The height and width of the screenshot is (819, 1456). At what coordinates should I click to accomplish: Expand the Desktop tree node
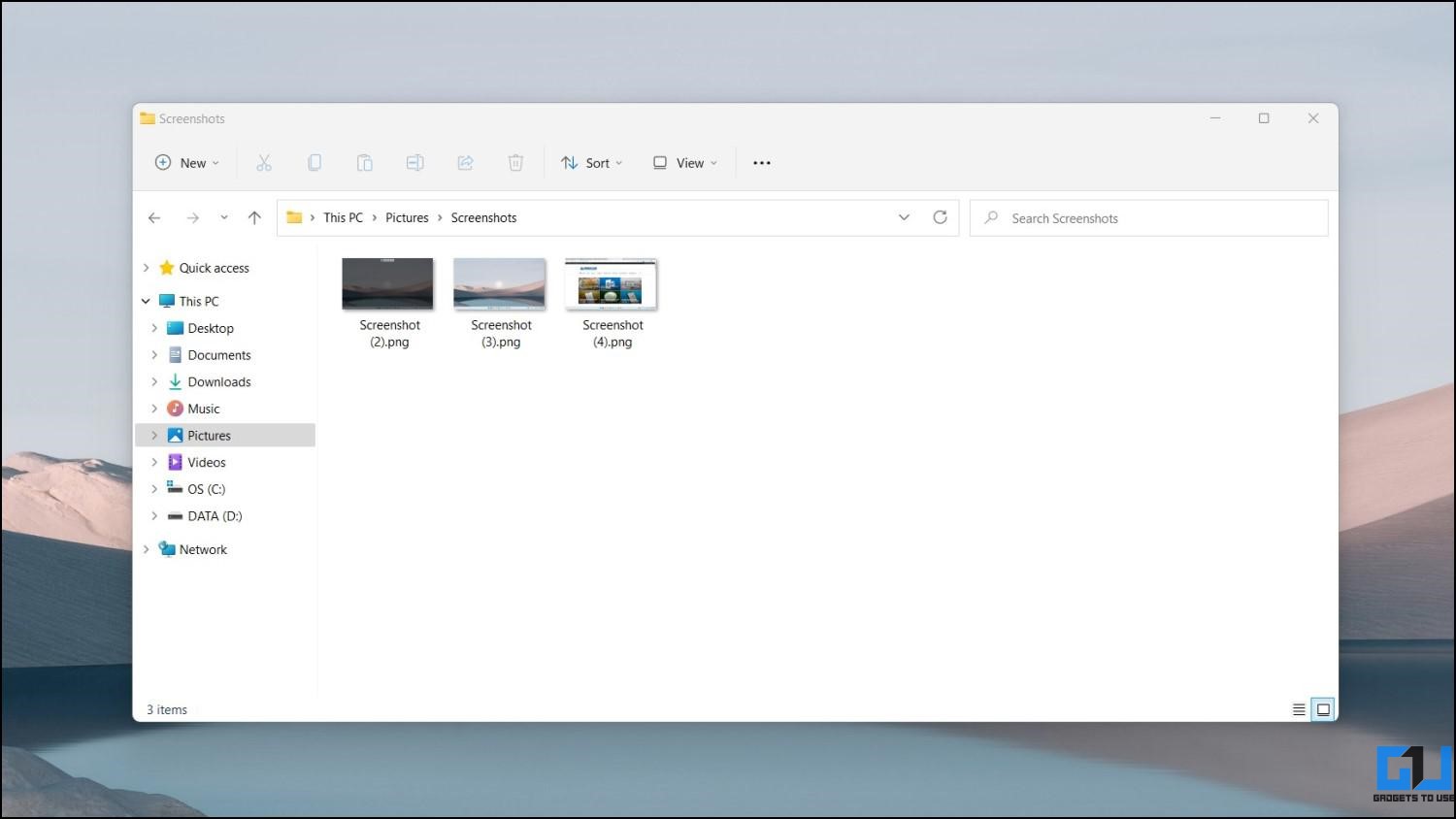coord(154,328)
